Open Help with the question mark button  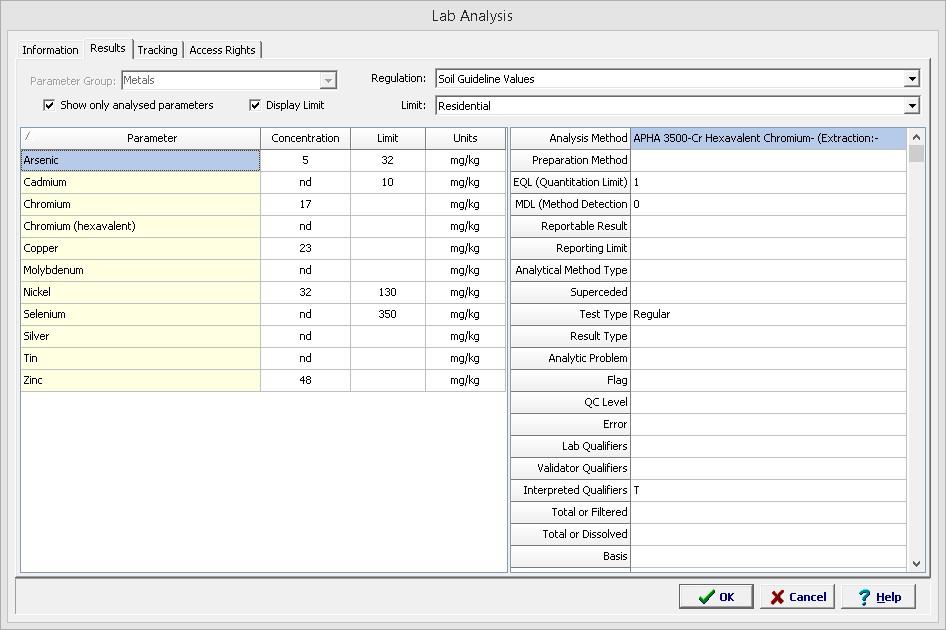[878, 597]
